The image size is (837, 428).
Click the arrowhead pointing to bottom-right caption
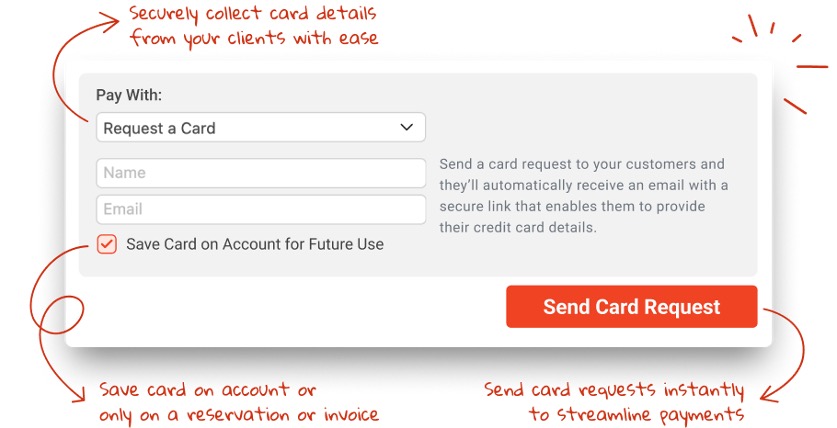765,396
